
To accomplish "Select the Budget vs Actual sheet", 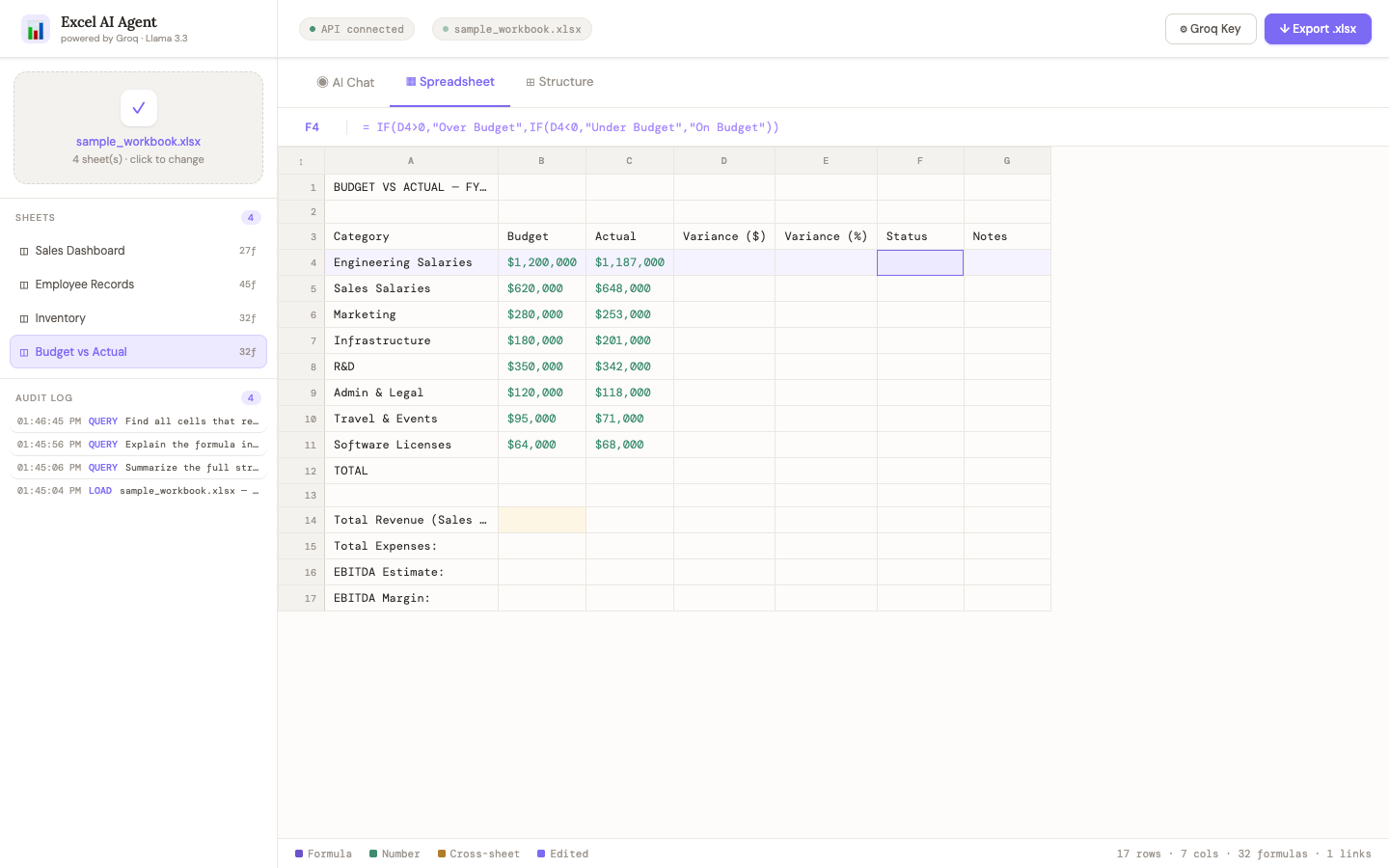I will pyautogui.click(x=138, y=352).
